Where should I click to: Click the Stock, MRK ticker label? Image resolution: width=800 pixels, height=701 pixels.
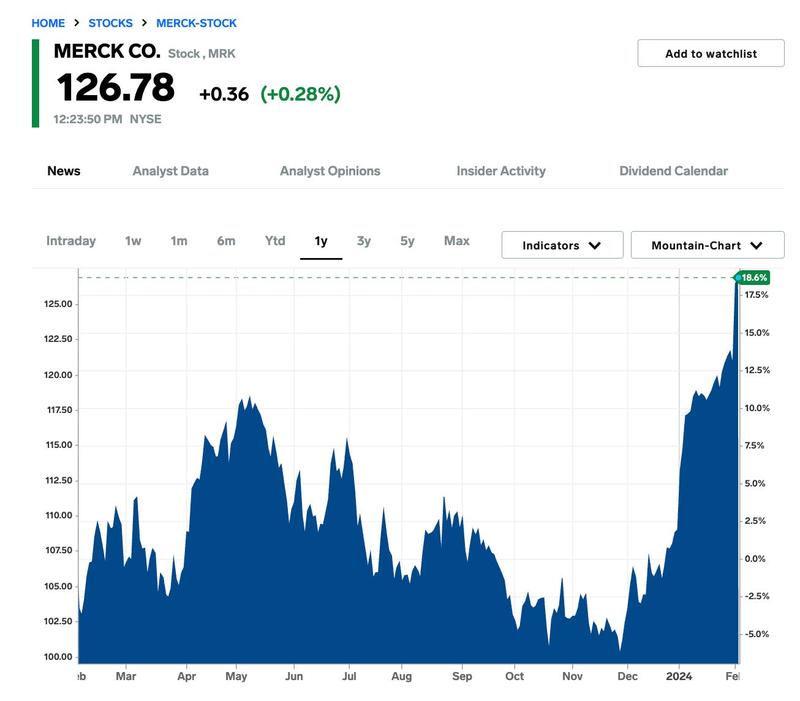click(202, 54)
